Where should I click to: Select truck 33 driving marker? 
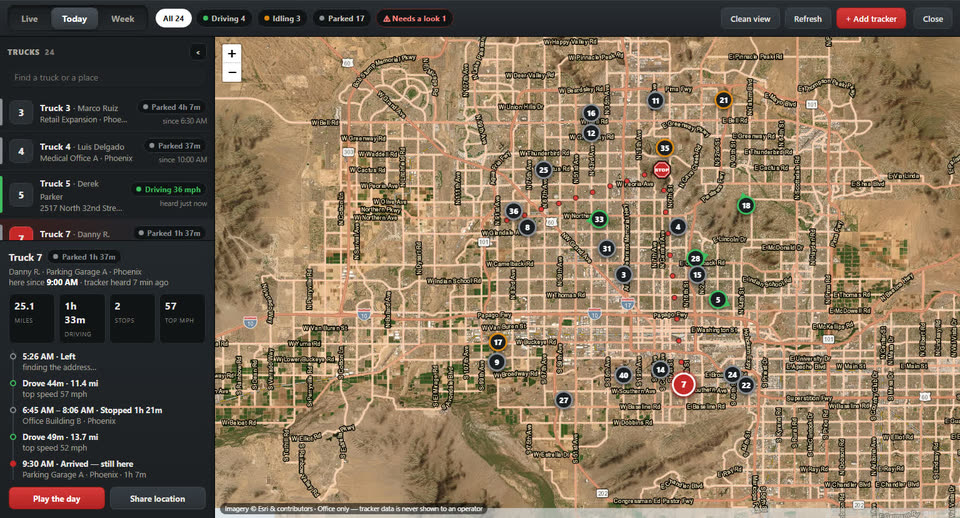click(x=599, y=219)
